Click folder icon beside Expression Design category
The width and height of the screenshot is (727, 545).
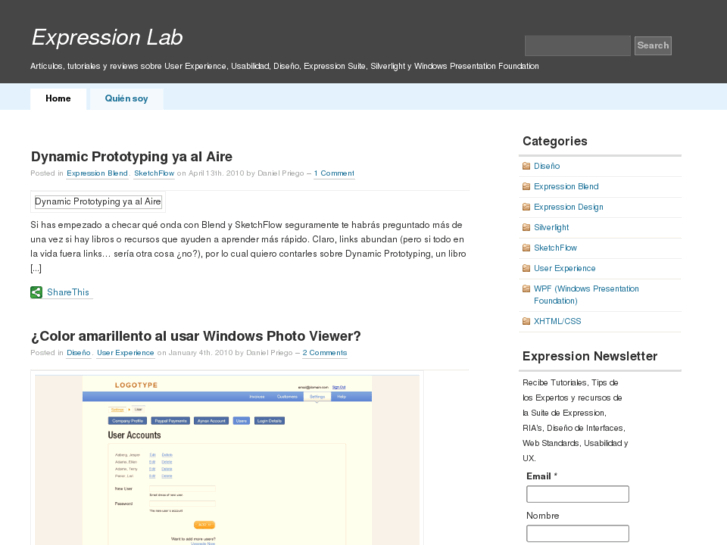tap(526, 207)
